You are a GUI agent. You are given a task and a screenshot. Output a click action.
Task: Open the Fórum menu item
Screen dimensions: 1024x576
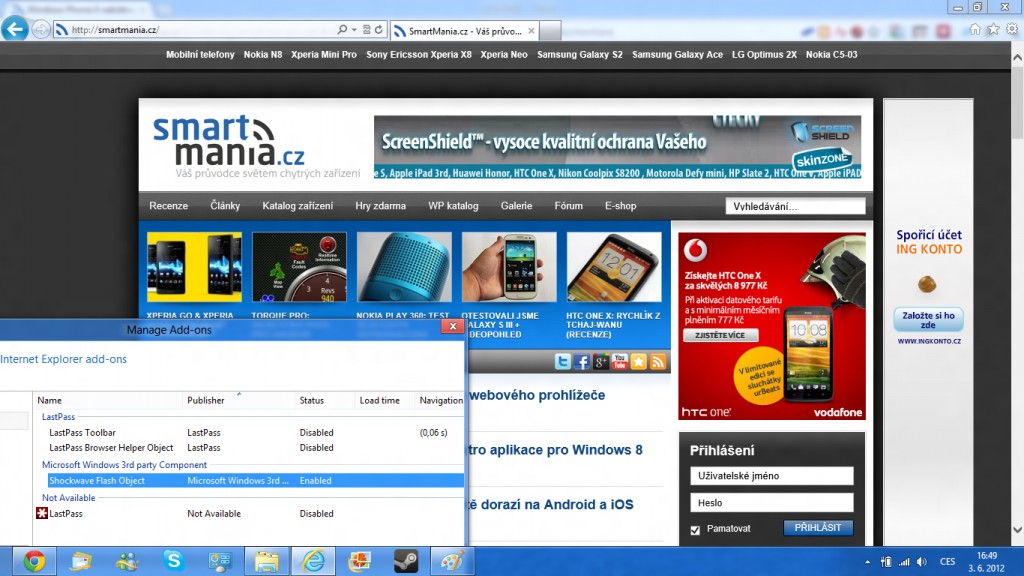click(x=568, y=206)
